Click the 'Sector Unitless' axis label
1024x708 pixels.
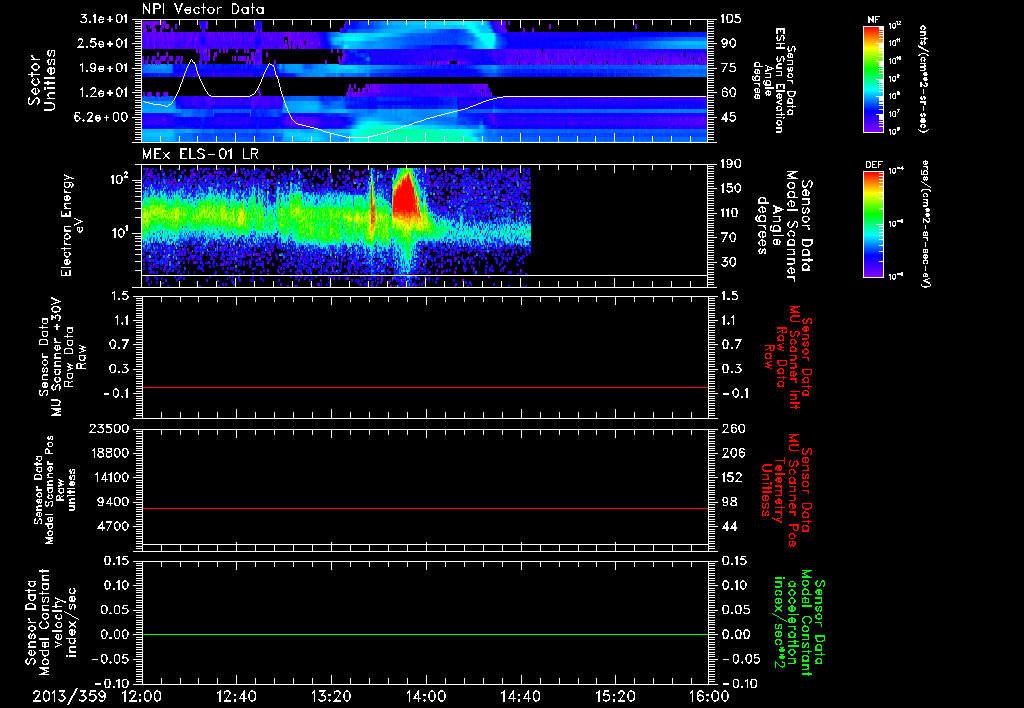coord(41,80)
